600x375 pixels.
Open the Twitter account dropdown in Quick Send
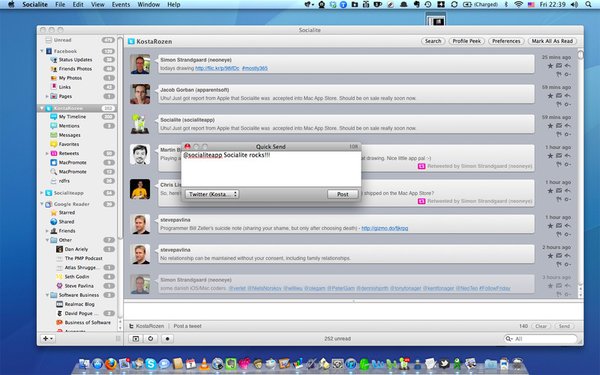point(212,194)
